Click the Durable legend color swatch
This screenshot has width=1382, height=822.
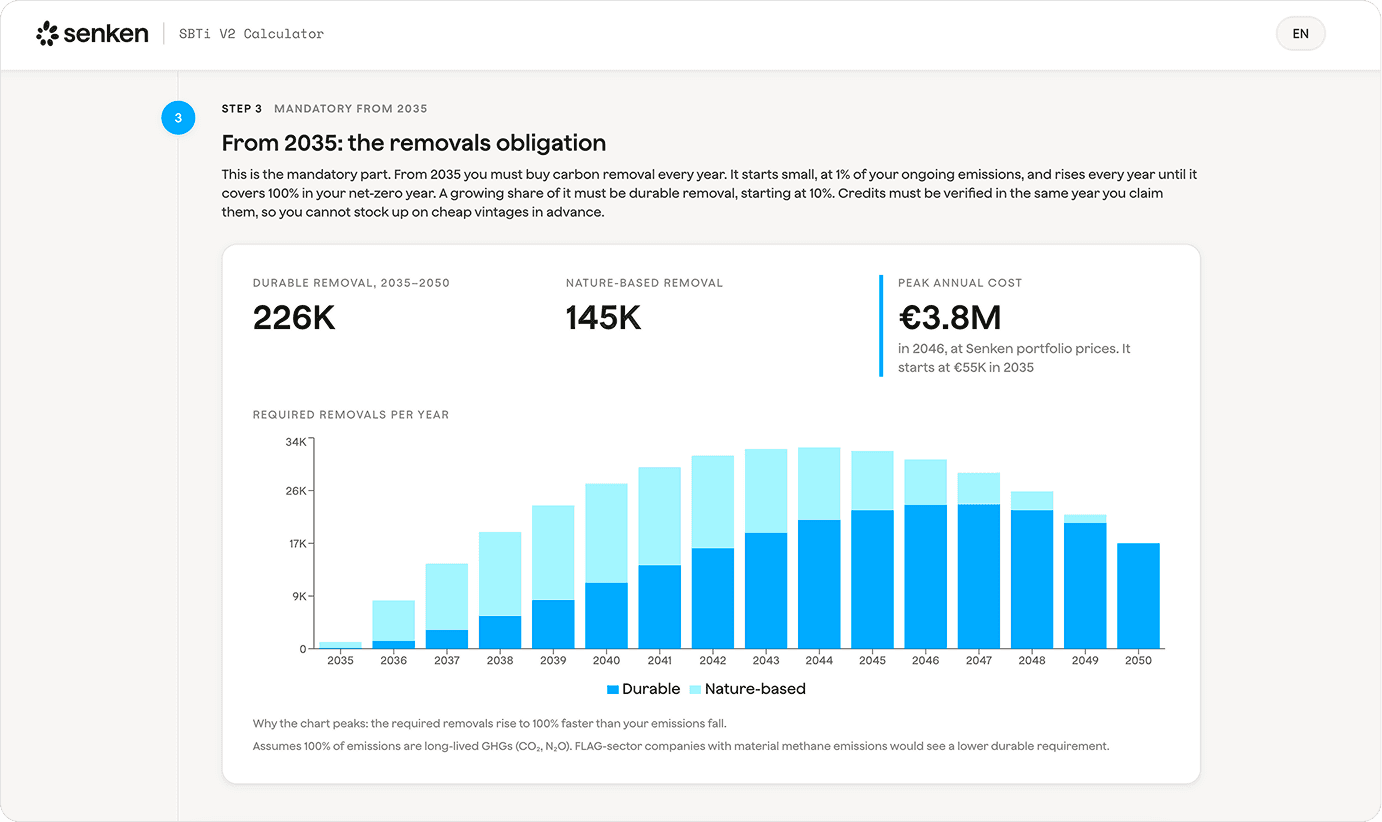click(613, 690)
